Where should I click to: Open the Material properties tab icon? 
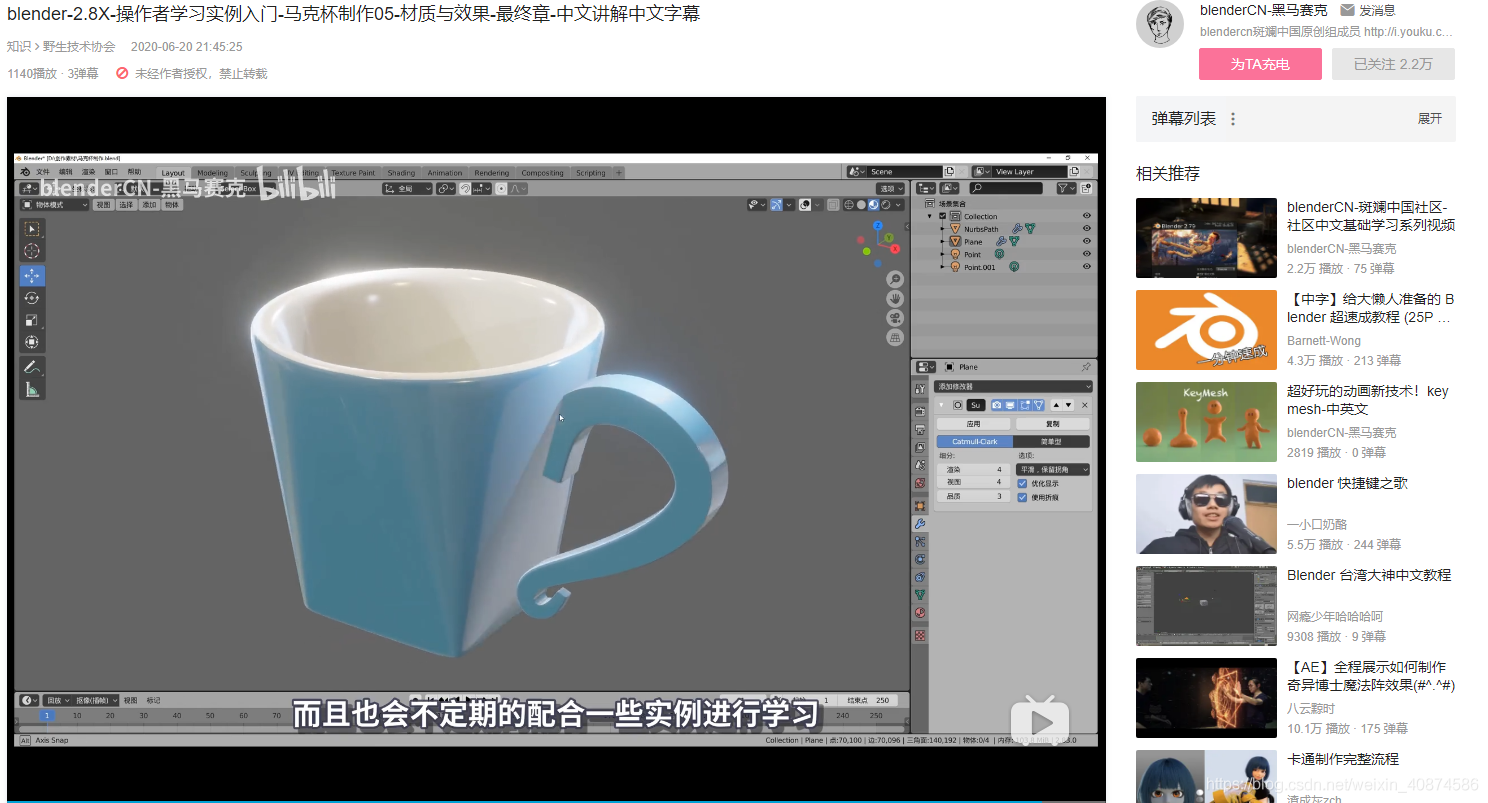tap(920, 612)
